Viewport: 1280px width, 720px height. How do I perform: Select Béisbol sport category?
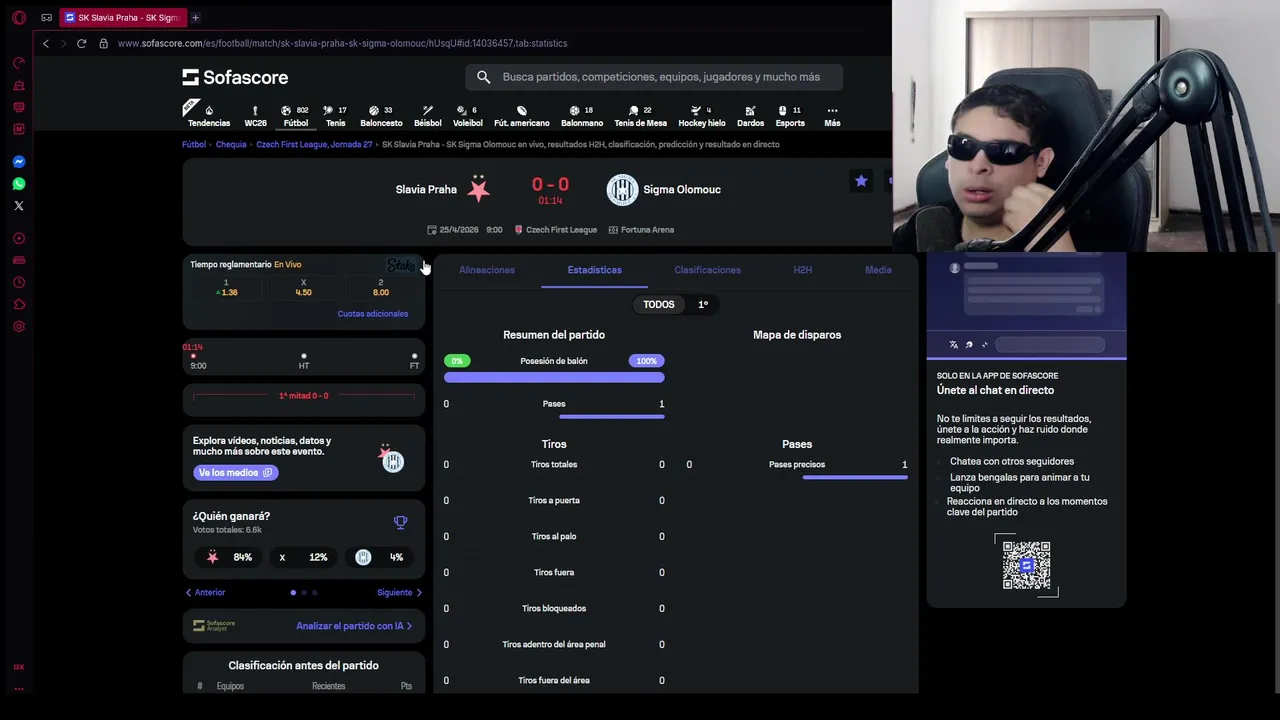pyautogui.click(x=427, y=116)
